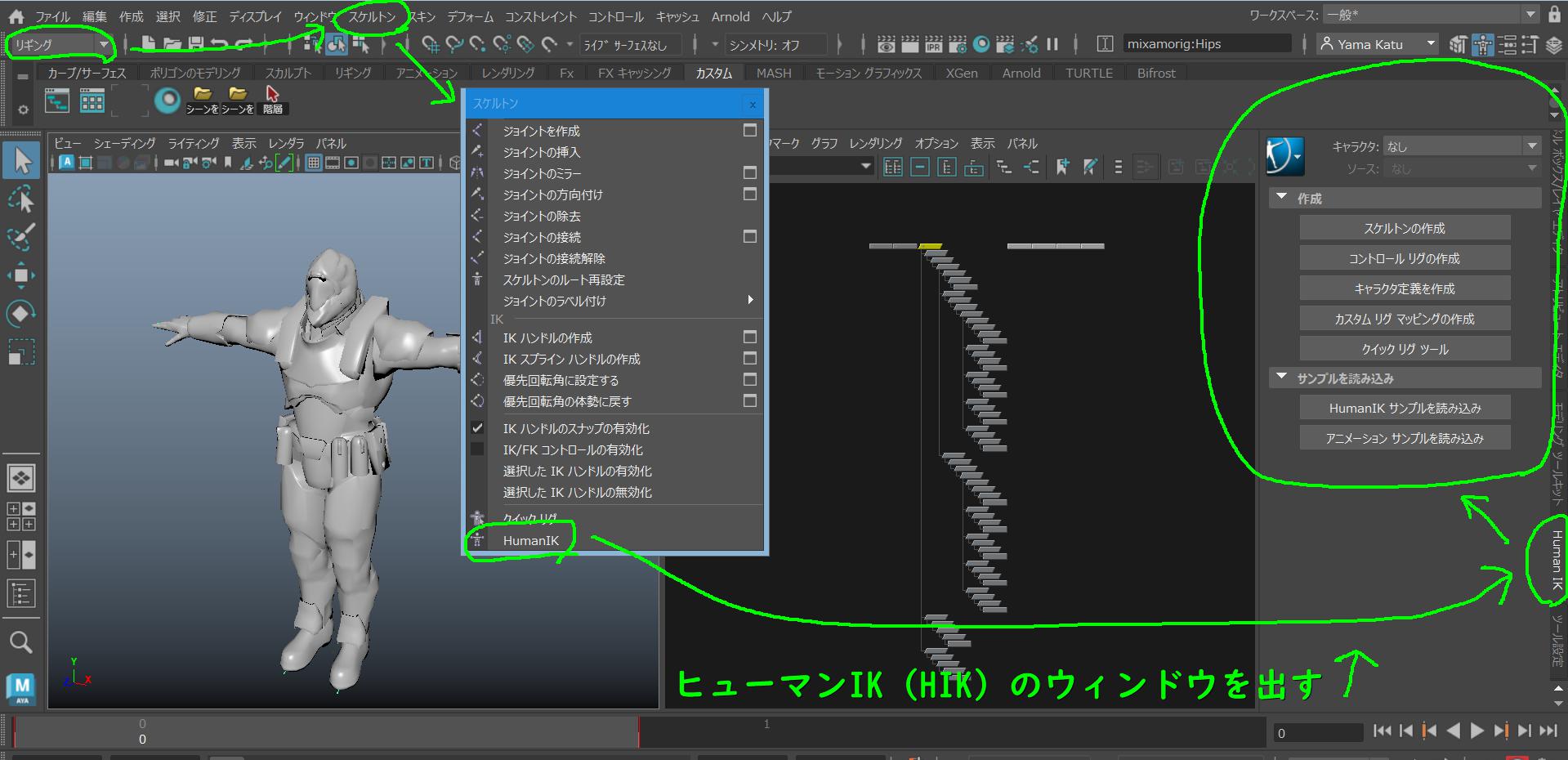Toggle HumanIK character controls icon top right
The width and height of the screenshot is (1568, 760).
1483,44
